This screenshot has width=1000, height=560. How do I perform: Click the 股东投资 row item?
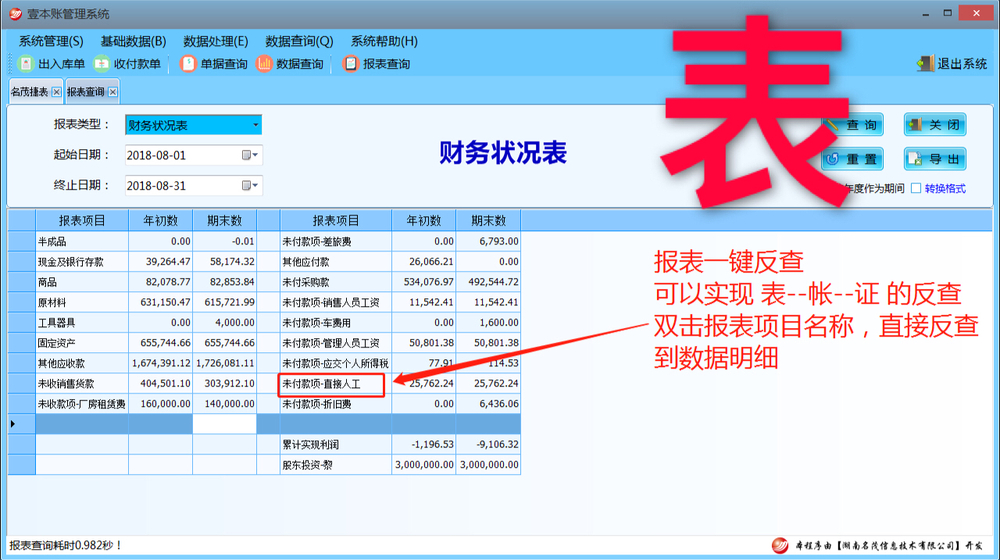tap(335, 465)
